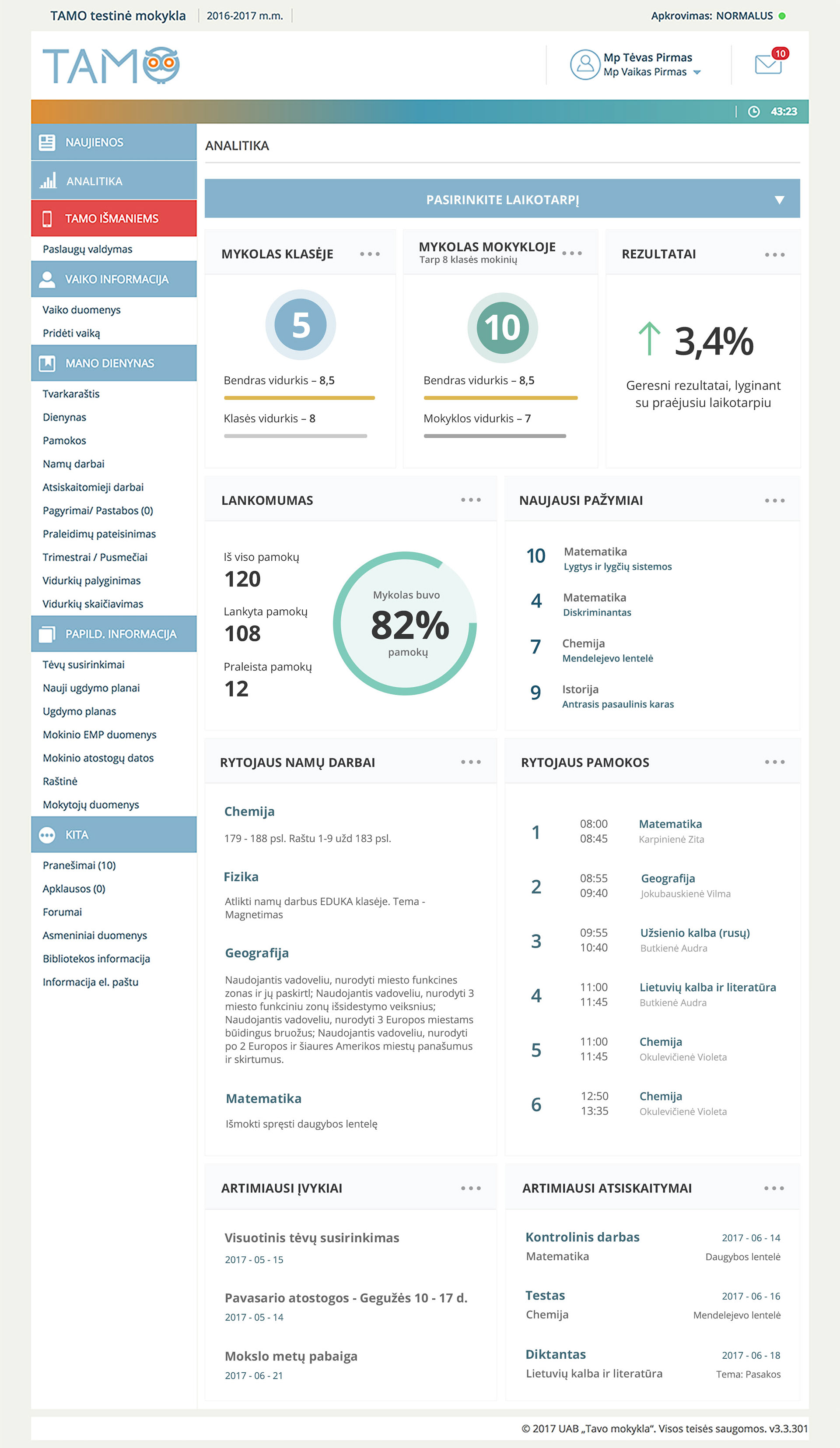Click the Analitika bar chart icon
The height and width of the screenshot is (1448, 840).
48,181
